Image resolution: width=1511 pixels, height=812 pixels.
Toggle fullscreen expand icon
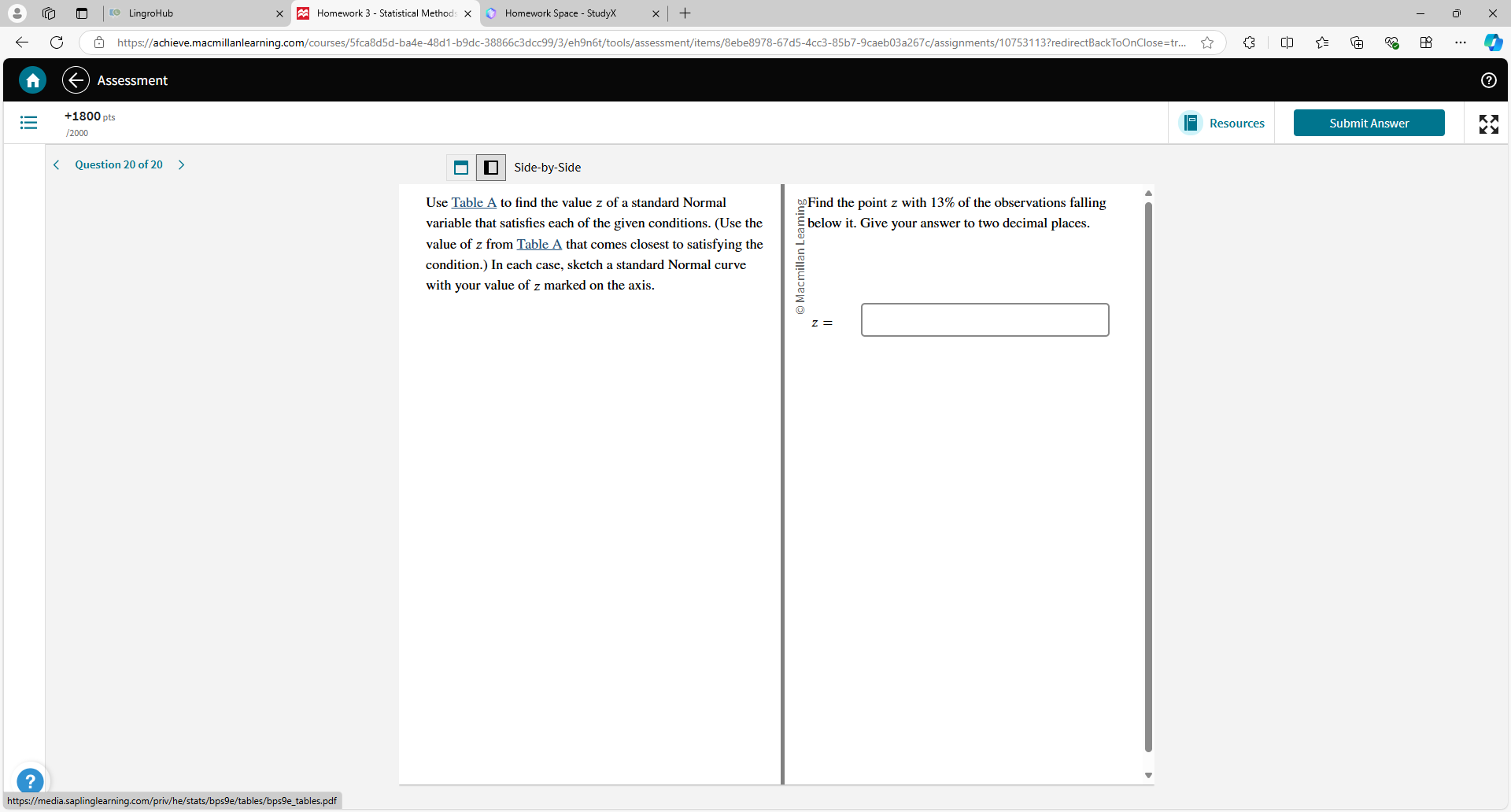click(1488, 124)
